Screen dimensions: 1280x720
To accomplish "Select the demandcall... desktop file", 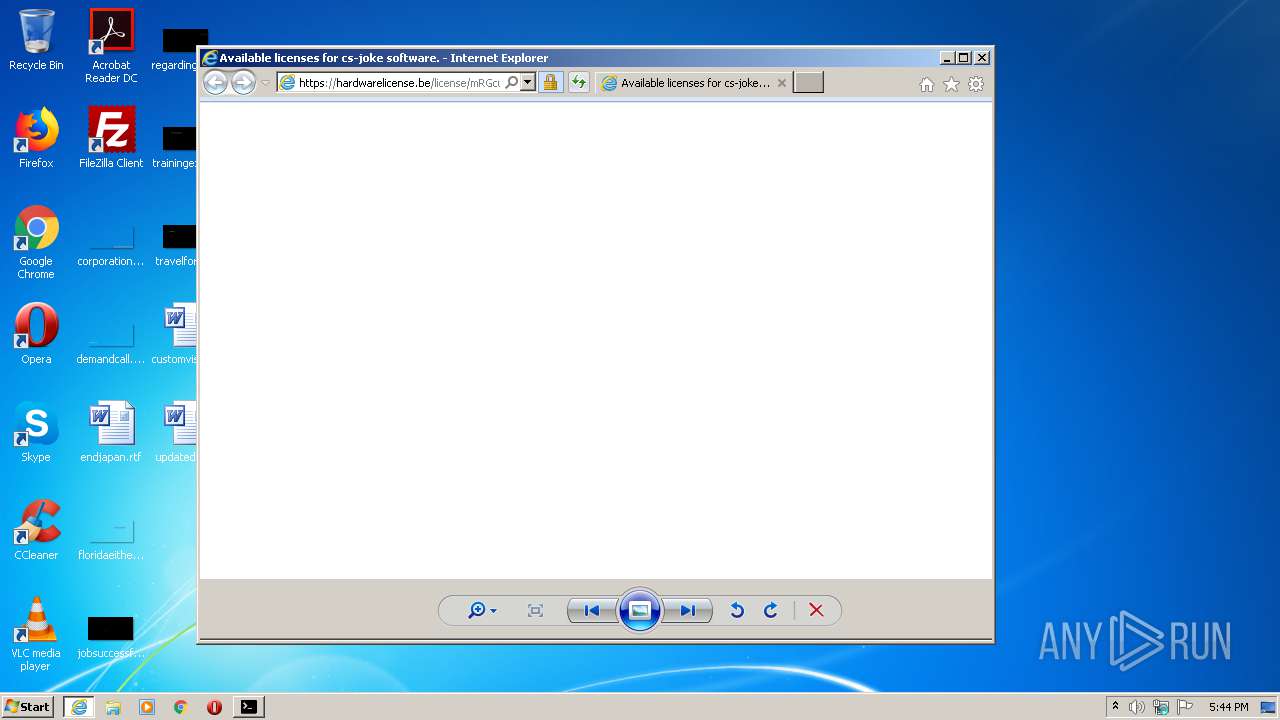I will point(111,344).
